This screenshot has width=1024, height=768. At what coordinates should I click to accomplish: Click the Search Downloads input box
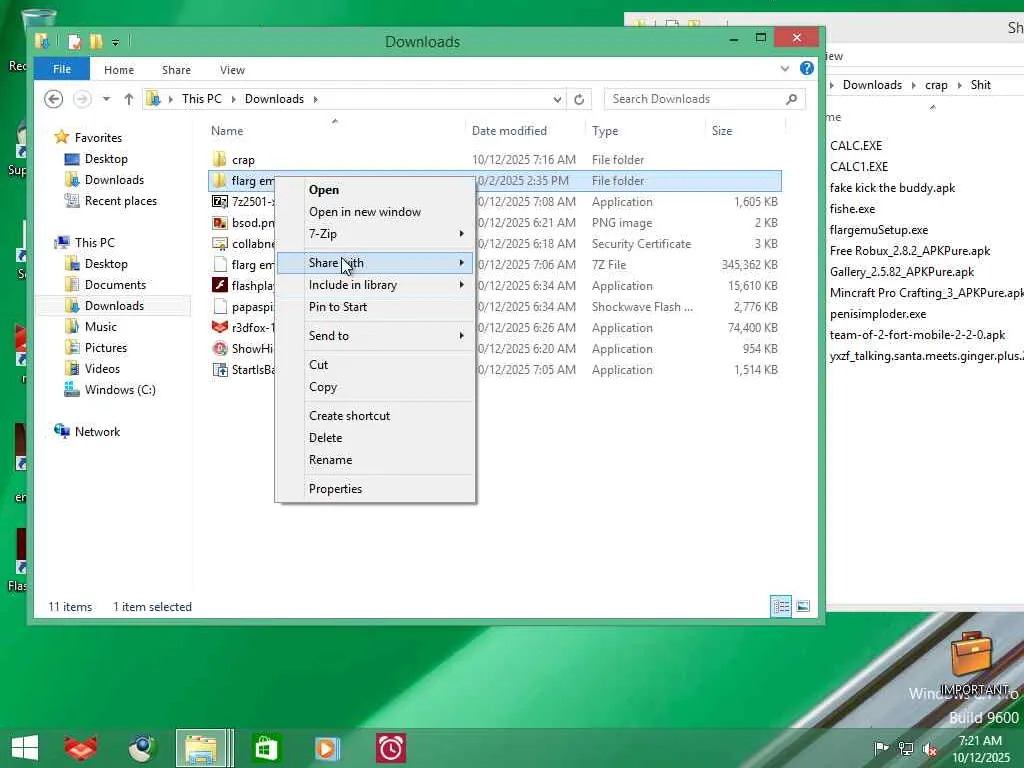pyautogui.click(x=695, y=99)
